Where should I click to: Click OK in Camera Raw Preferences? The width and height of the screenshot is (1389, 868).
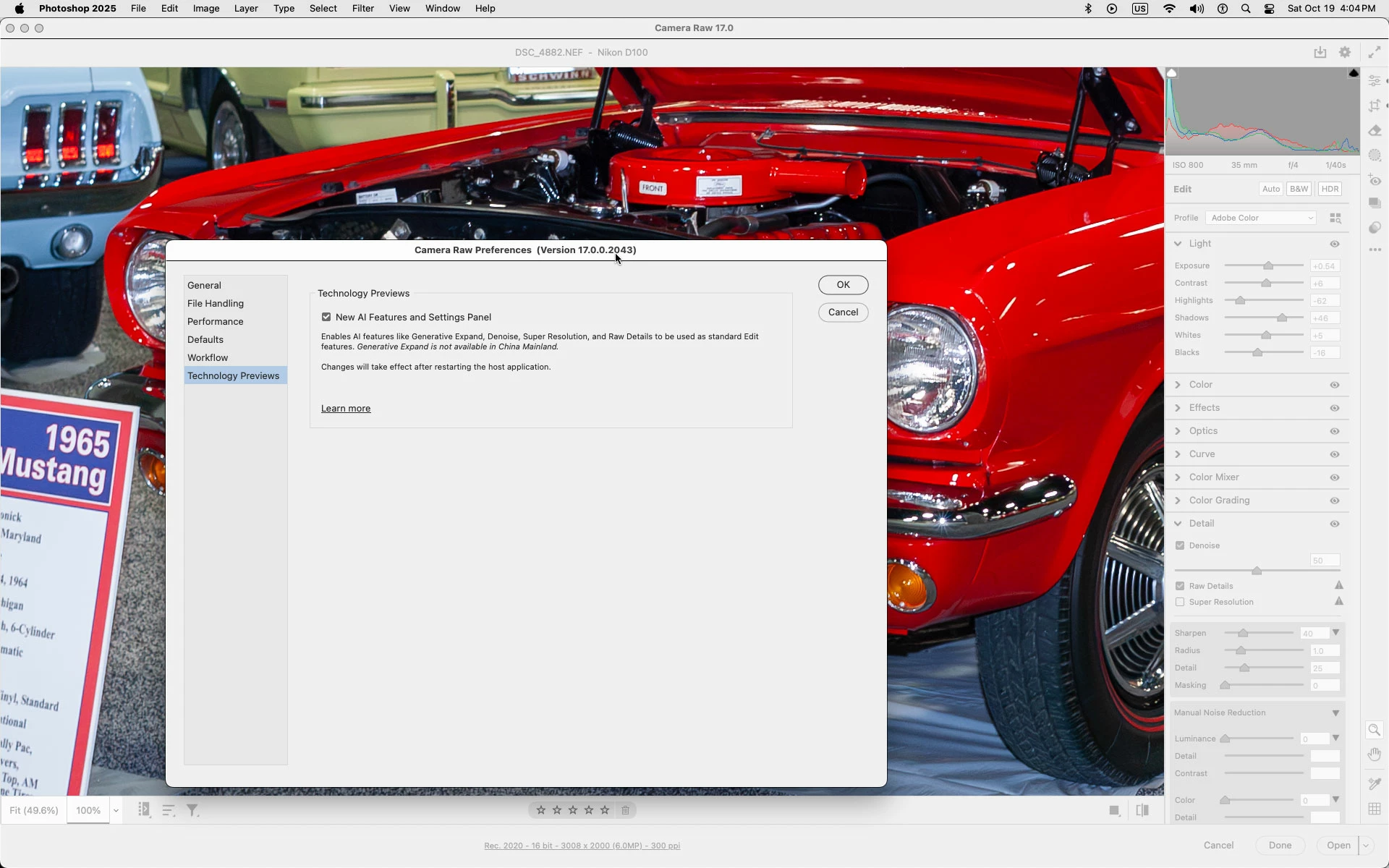click(x=843, y=285)
